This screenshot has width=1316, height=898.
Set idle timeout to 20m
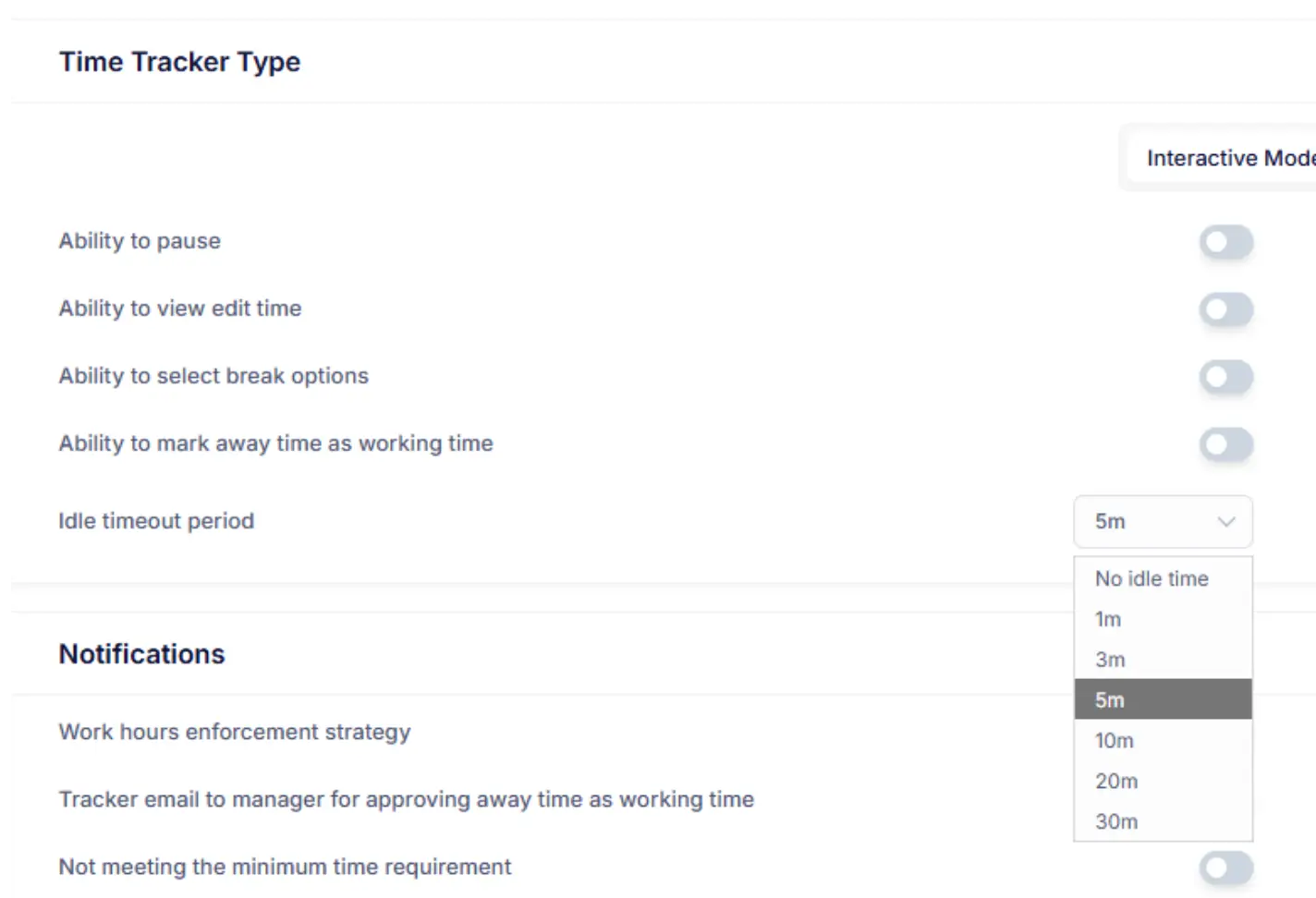[x=1117, y=781]
